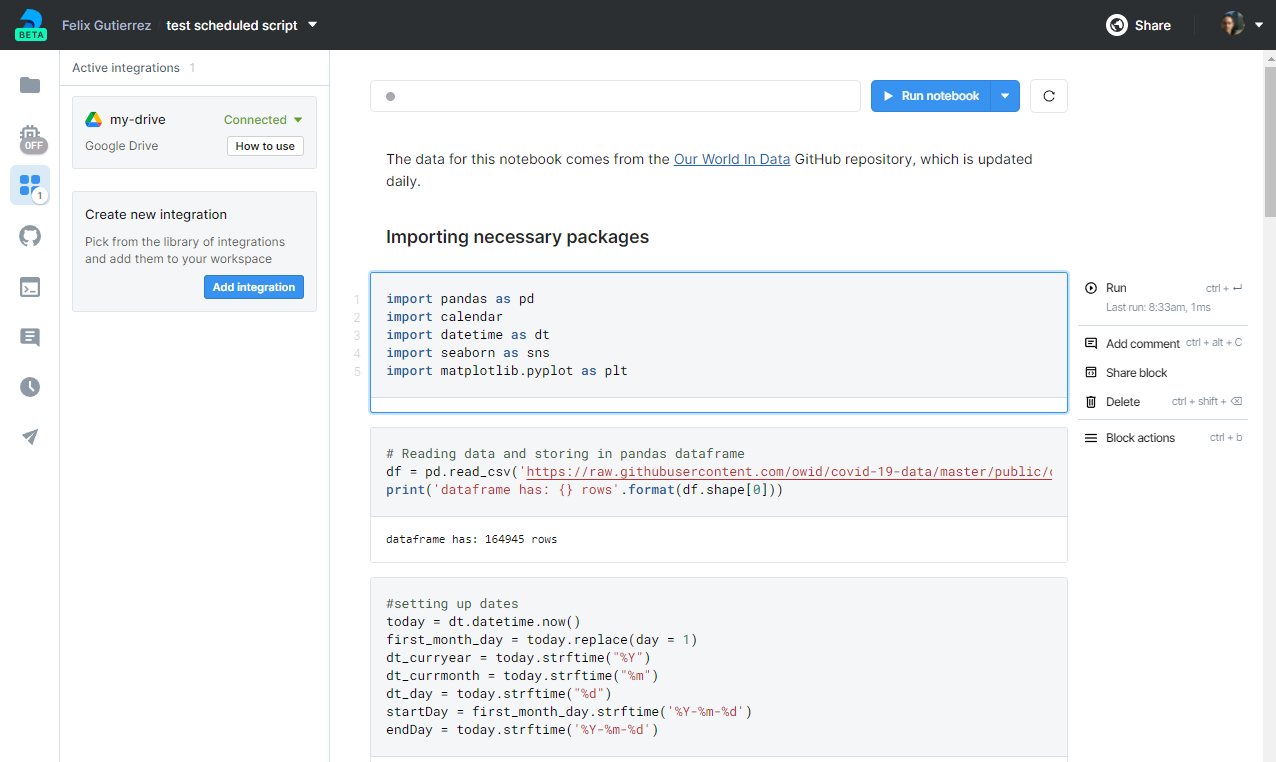Click the Add comment icon

click(1091, 343)
